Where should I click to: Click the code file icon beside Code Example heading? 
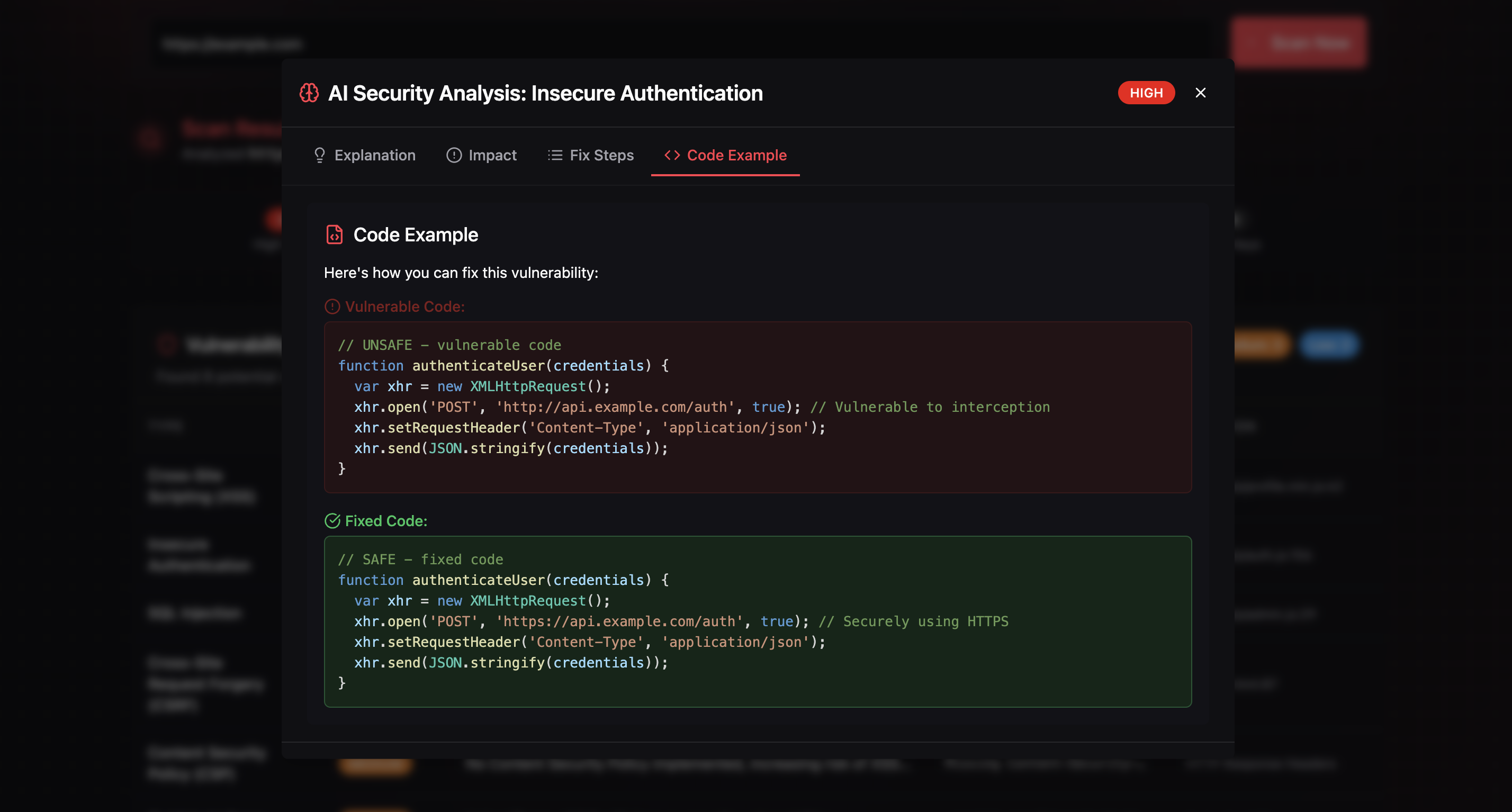[334, 234]
